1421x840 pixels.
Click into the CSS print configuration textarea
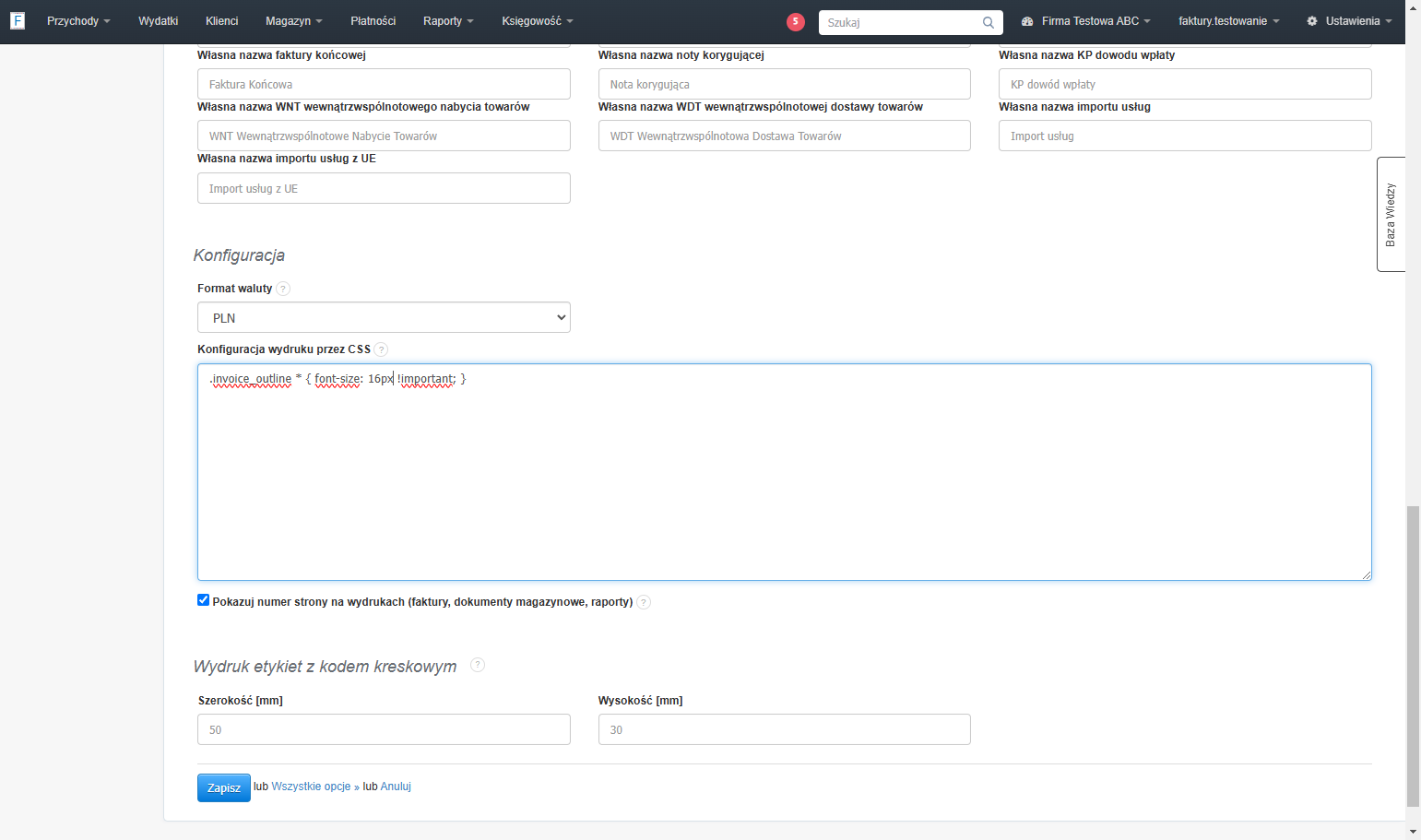coord(785,472)
